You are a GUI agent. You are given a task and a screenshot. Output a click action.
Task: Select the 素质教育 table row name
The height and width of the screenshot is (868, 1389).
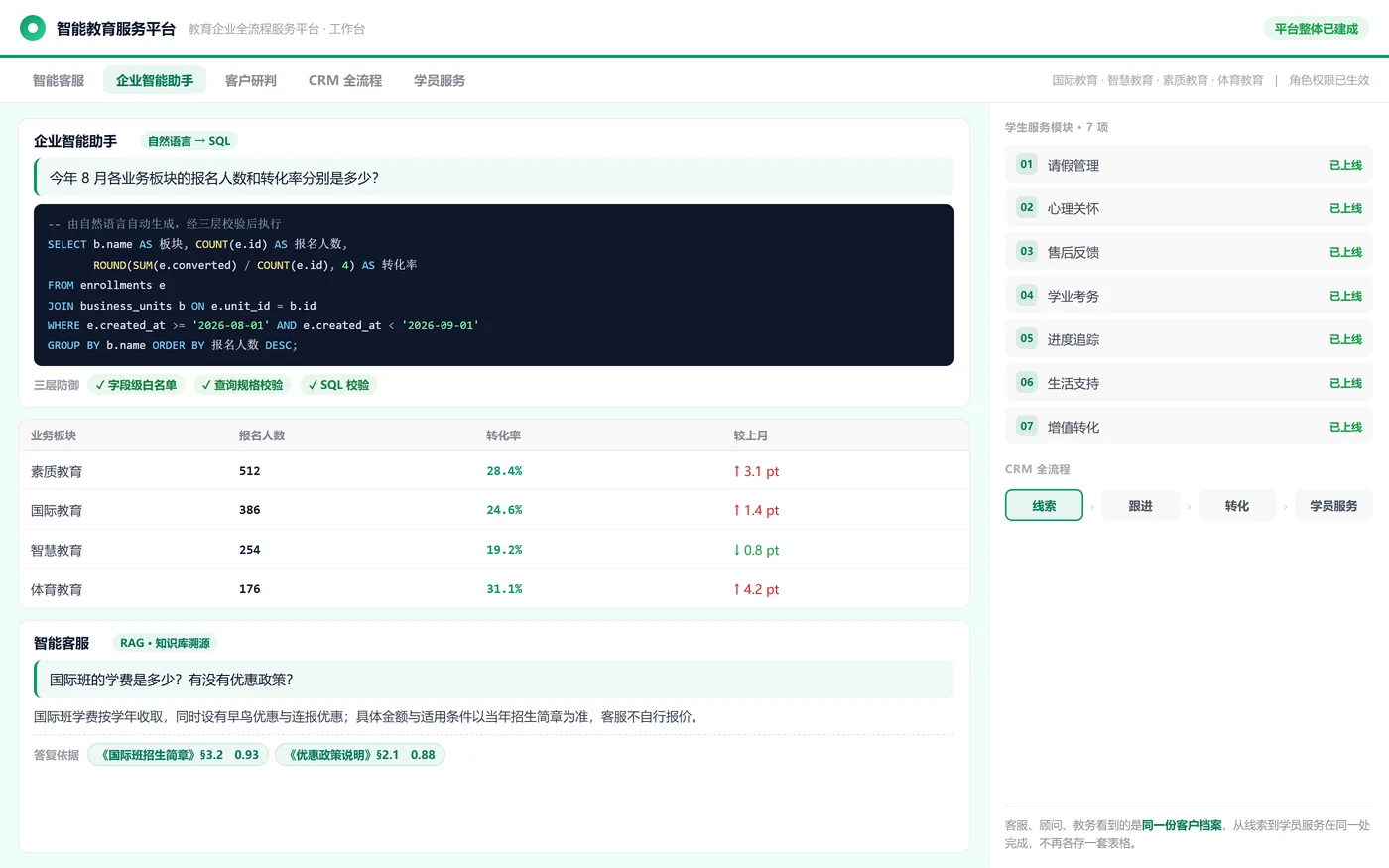pos(57,471)
